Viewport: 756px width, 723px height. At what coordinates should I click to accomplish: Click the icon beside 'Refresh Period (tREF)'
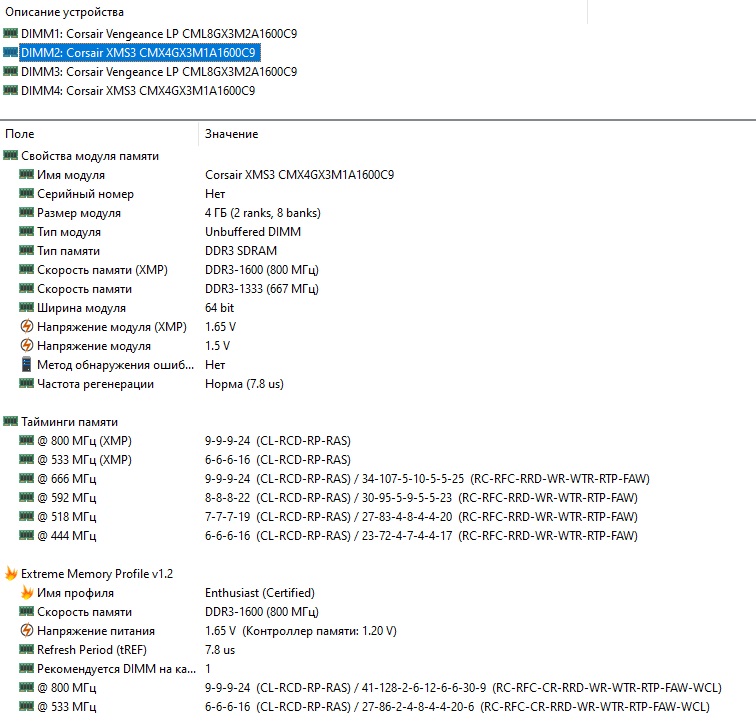(27, 649)
